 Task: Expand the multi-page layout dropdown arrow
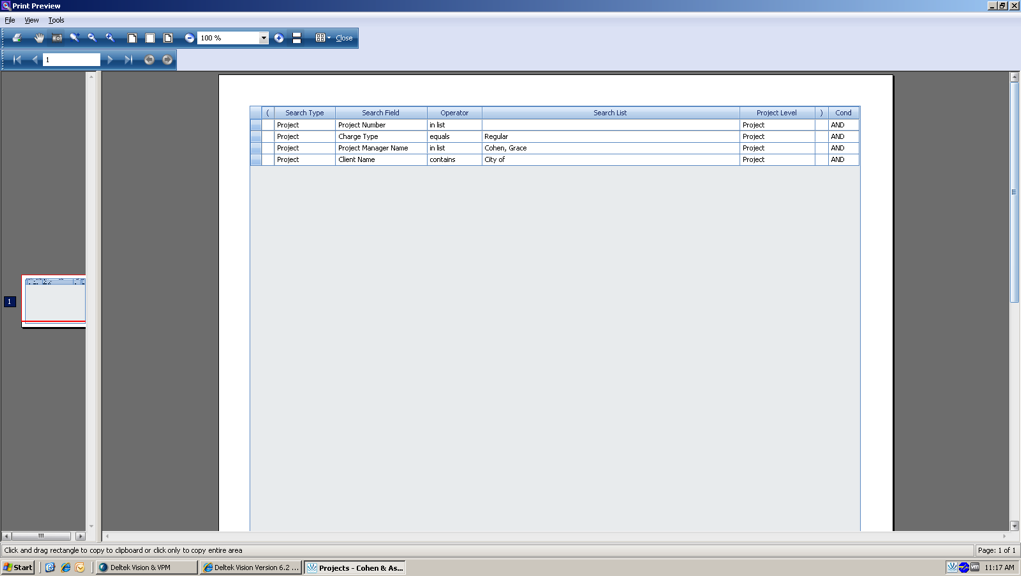point(329,38)
